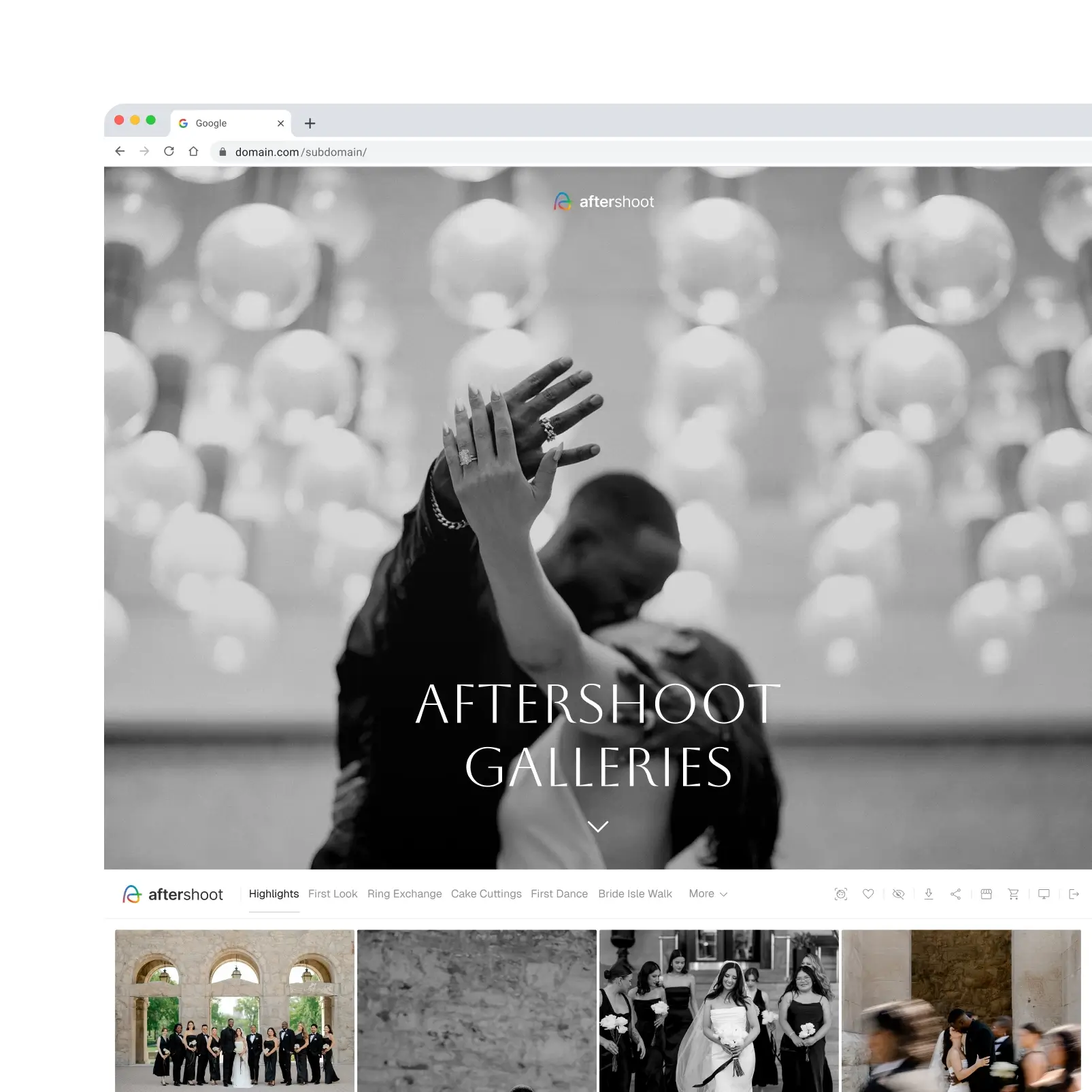Reload the page with the refresh icon
The height and width of the screenshot is (1092, 1092).
(x=169, y=151)
